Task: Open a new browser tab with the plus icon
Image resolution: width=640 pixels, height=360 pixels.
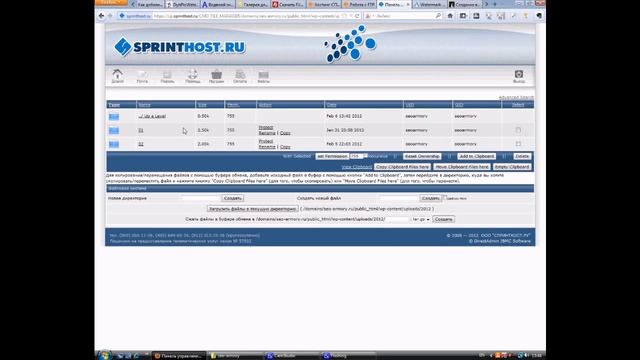Action: (495, 4)
